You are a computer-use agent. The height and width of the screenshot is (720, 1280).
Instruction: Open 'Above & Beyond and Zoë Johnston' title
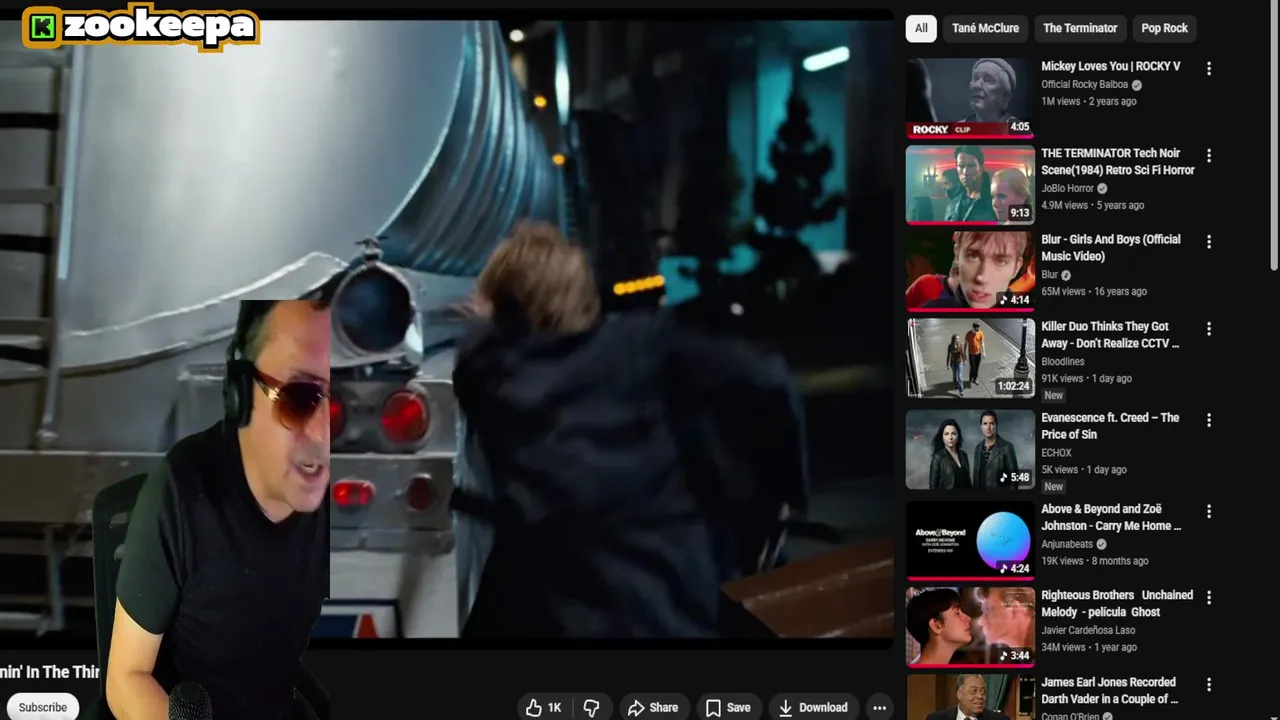click(x=1111, y=517)
